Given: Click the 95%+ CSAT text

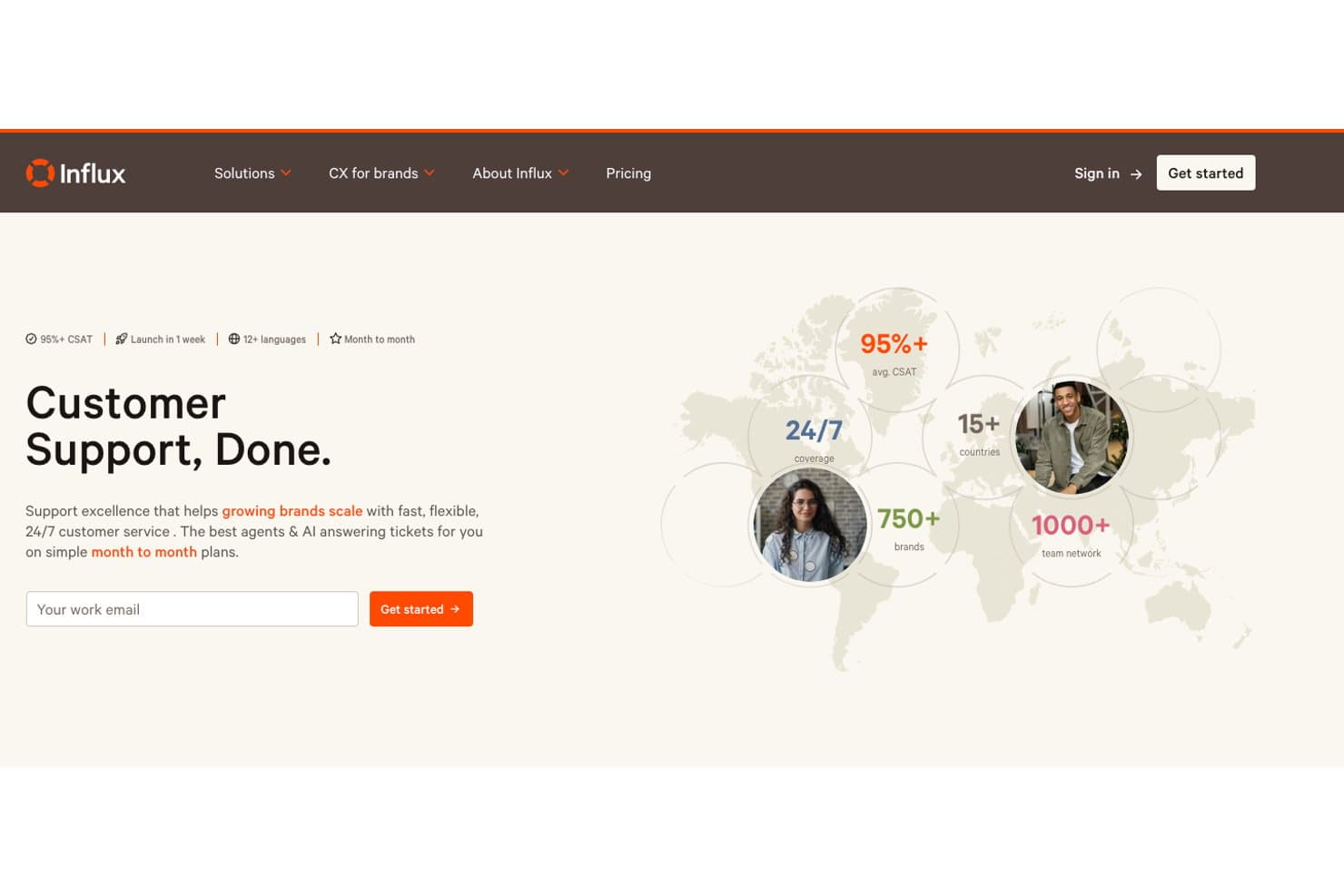Looking at the screenshot, I should pyautogui.click(x=66, y=340).
